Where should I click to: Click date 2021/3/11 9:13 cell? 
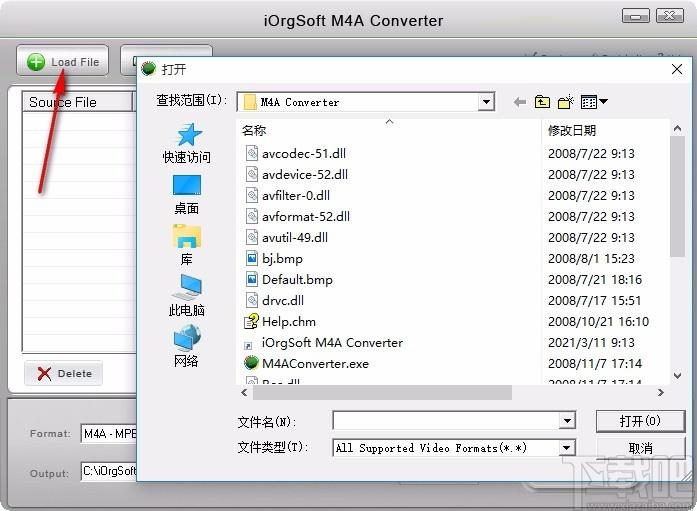(x=591, y=343)
